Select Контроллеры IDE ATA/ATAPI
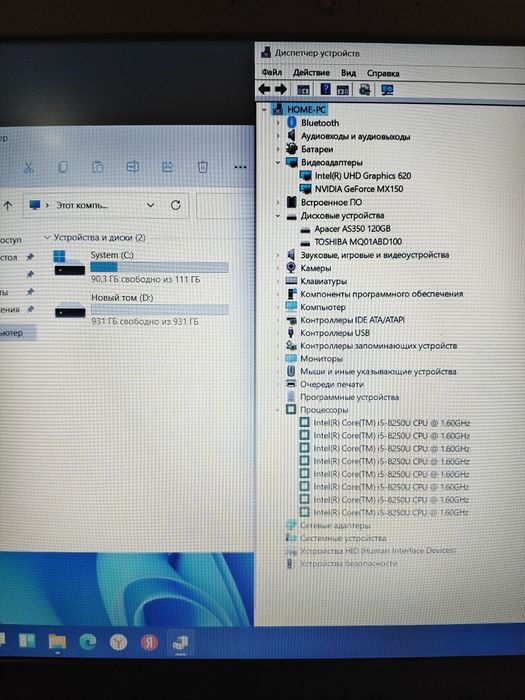 pos(352,320)
